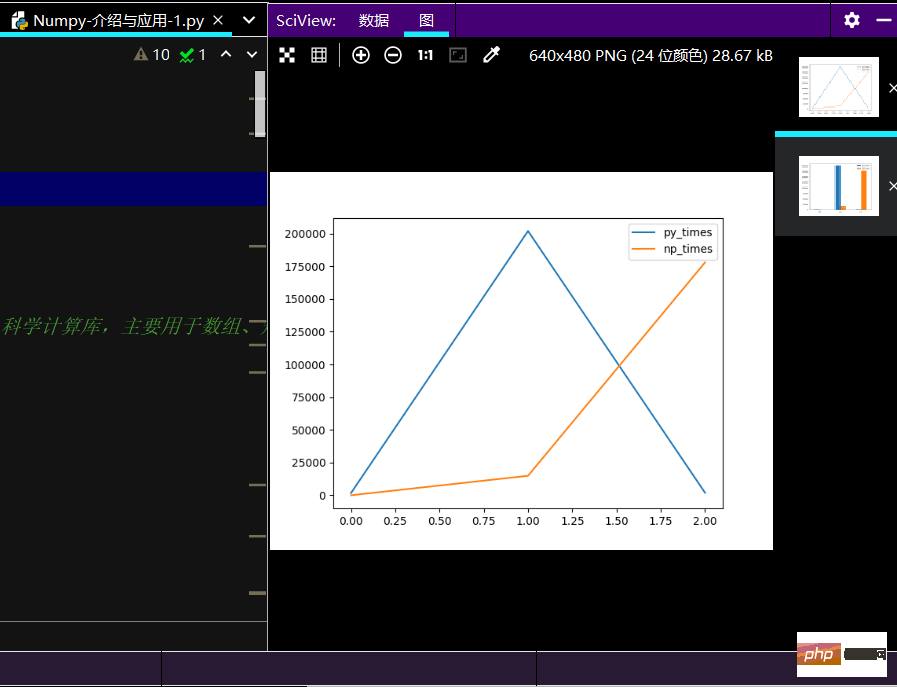The image size is (897, 687).
Task: Open the editor tabs dropdown list
Action: tap(249, 20)
